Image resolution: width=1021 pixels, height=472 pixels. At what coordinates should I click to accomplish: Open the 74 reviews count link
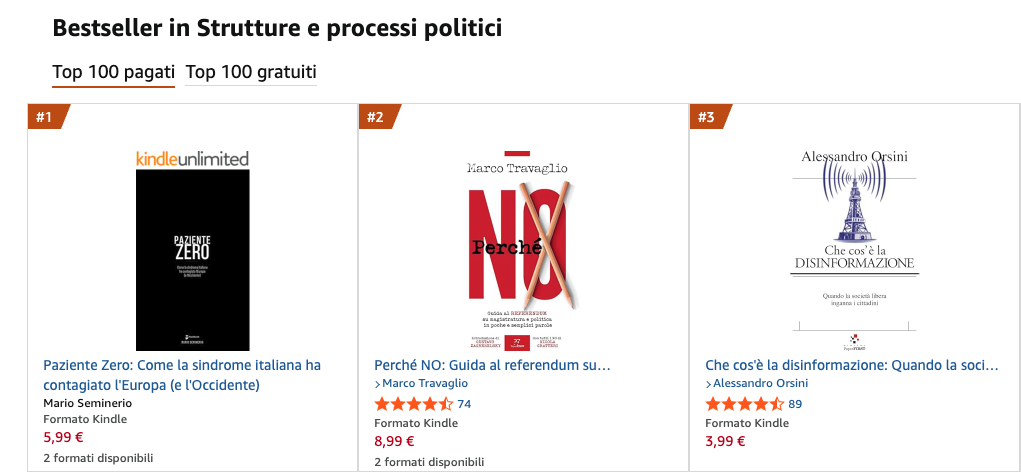pos(464,404)
